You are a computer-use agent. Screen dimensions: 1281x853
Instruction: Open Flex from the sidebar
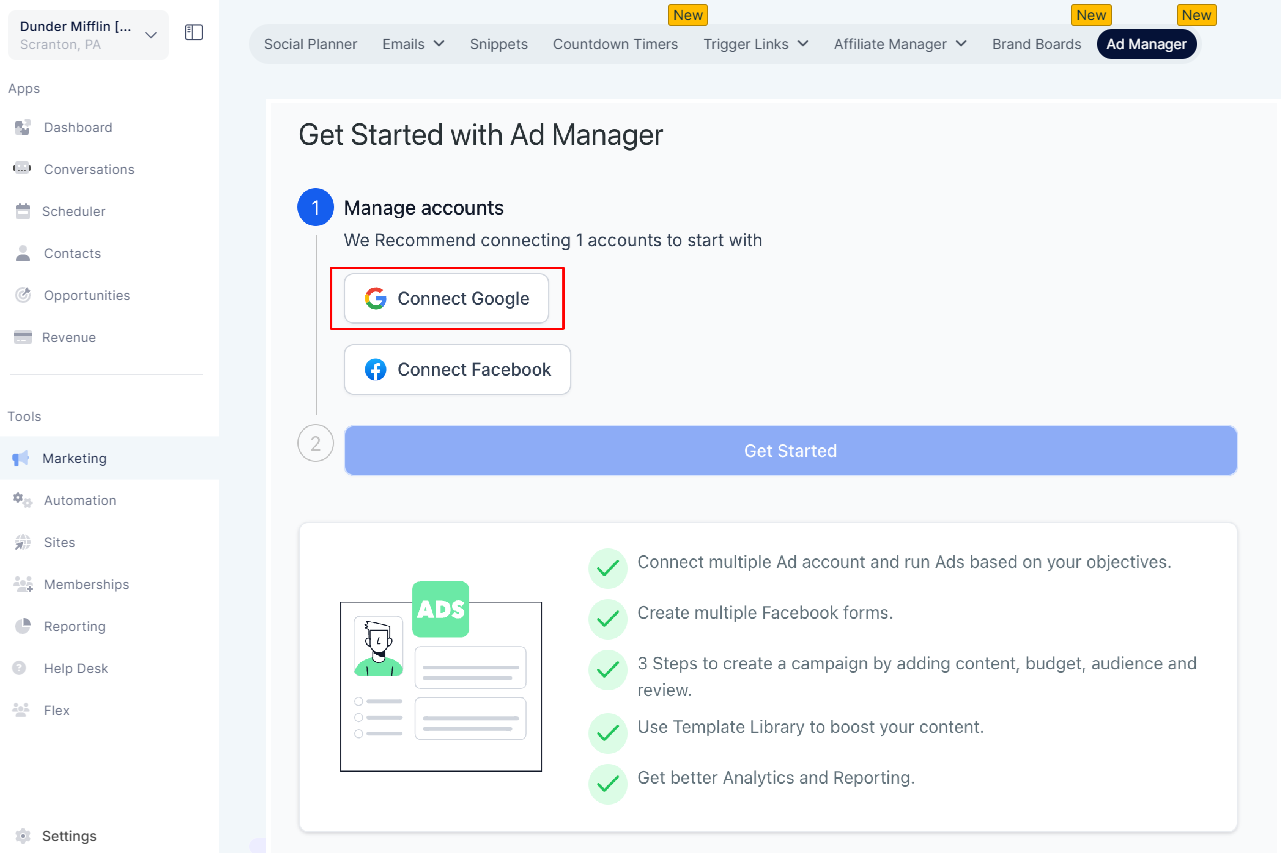pyautogui.click(x=57, y=710)
